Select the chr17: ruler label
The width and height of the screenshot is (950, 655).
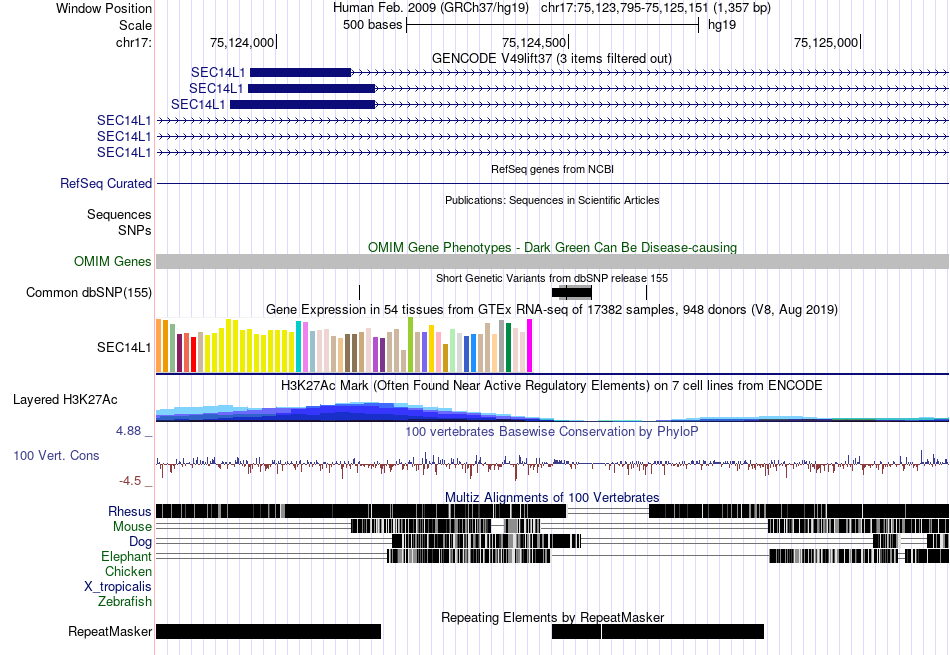(133, 42)
